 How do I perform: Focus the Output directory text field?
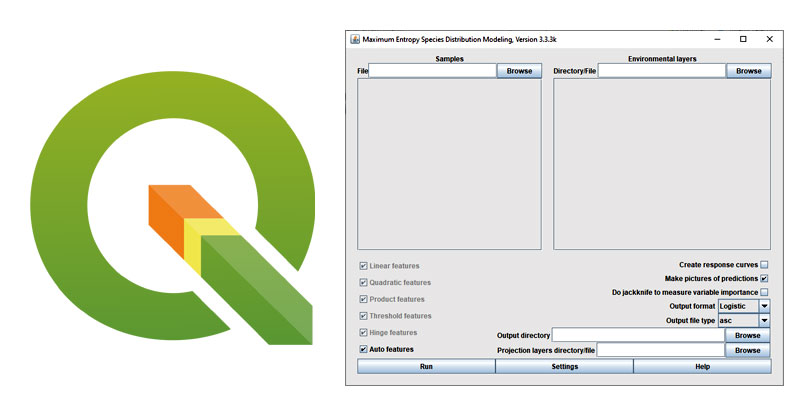pos(638,335)
